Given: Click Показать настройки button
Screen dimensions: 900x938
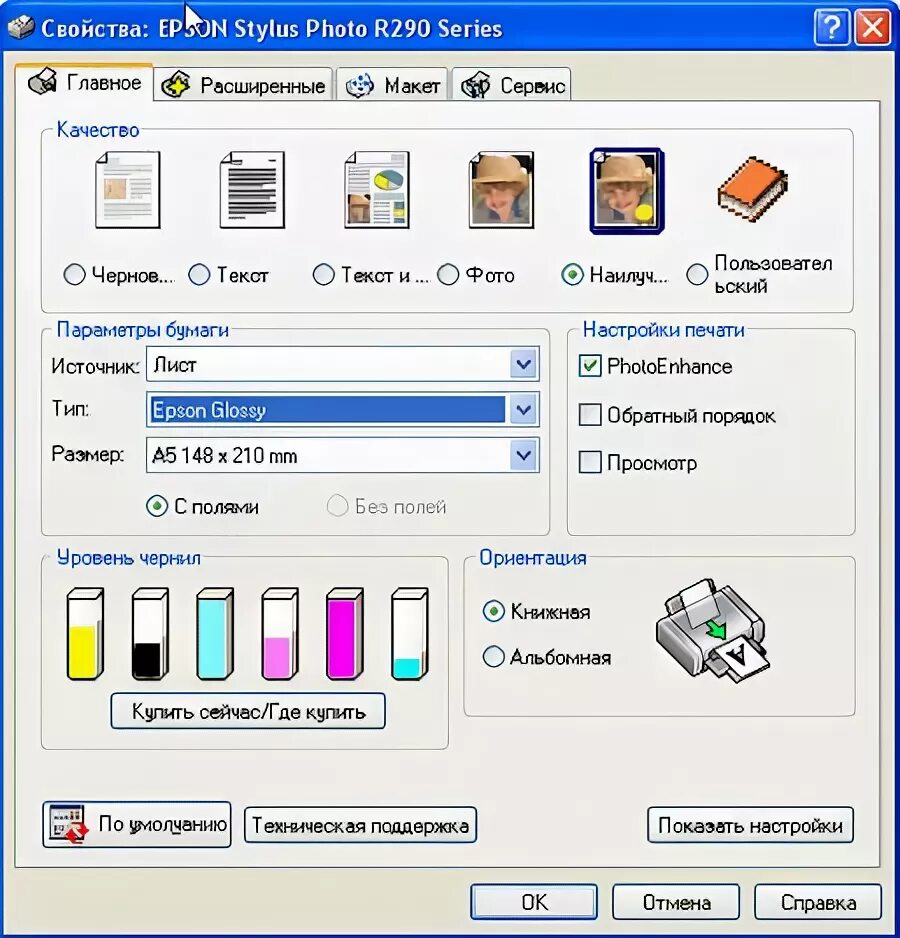Looking at the screenshot, I should pyautogui.click(x=750, y=825).
